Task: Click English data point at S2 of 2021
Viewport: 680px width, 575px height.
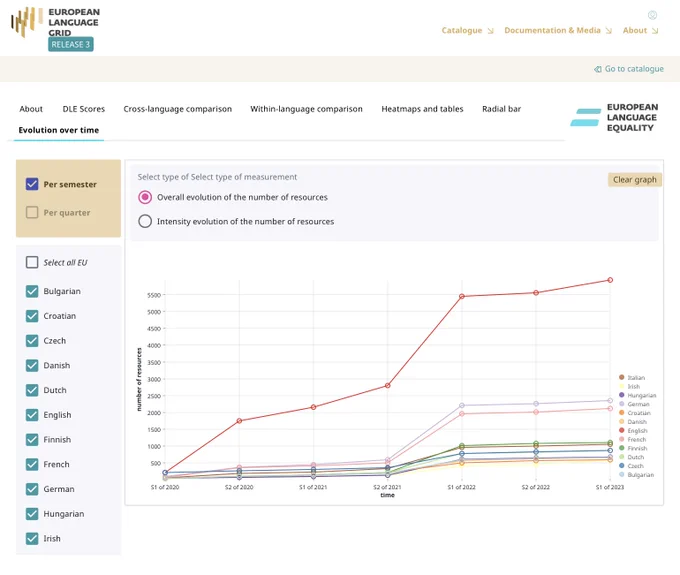Action: click(388, 386)
